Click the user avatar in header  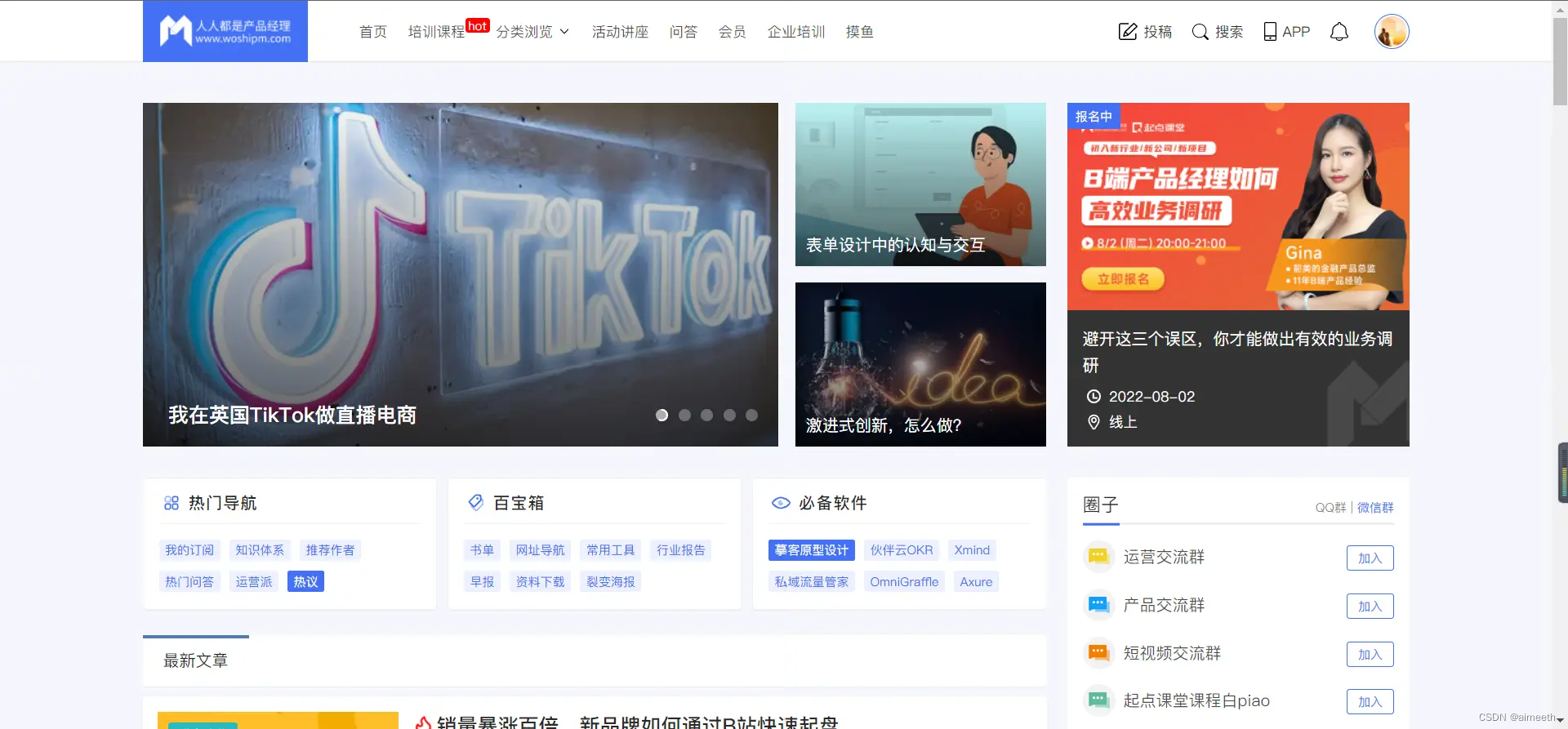coord(1392,32)
